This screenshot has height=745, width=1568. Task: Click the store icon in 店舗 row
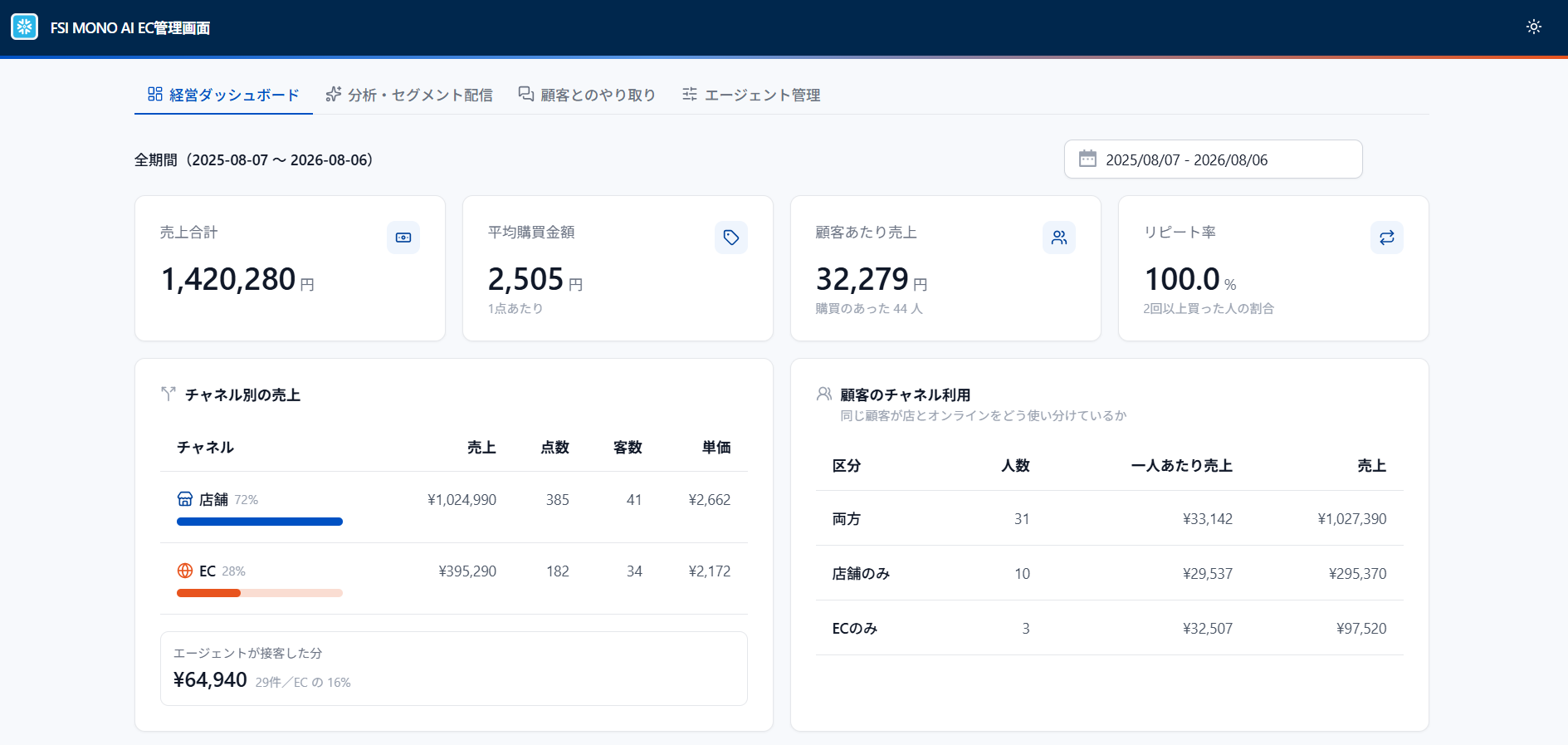(185, 499)
